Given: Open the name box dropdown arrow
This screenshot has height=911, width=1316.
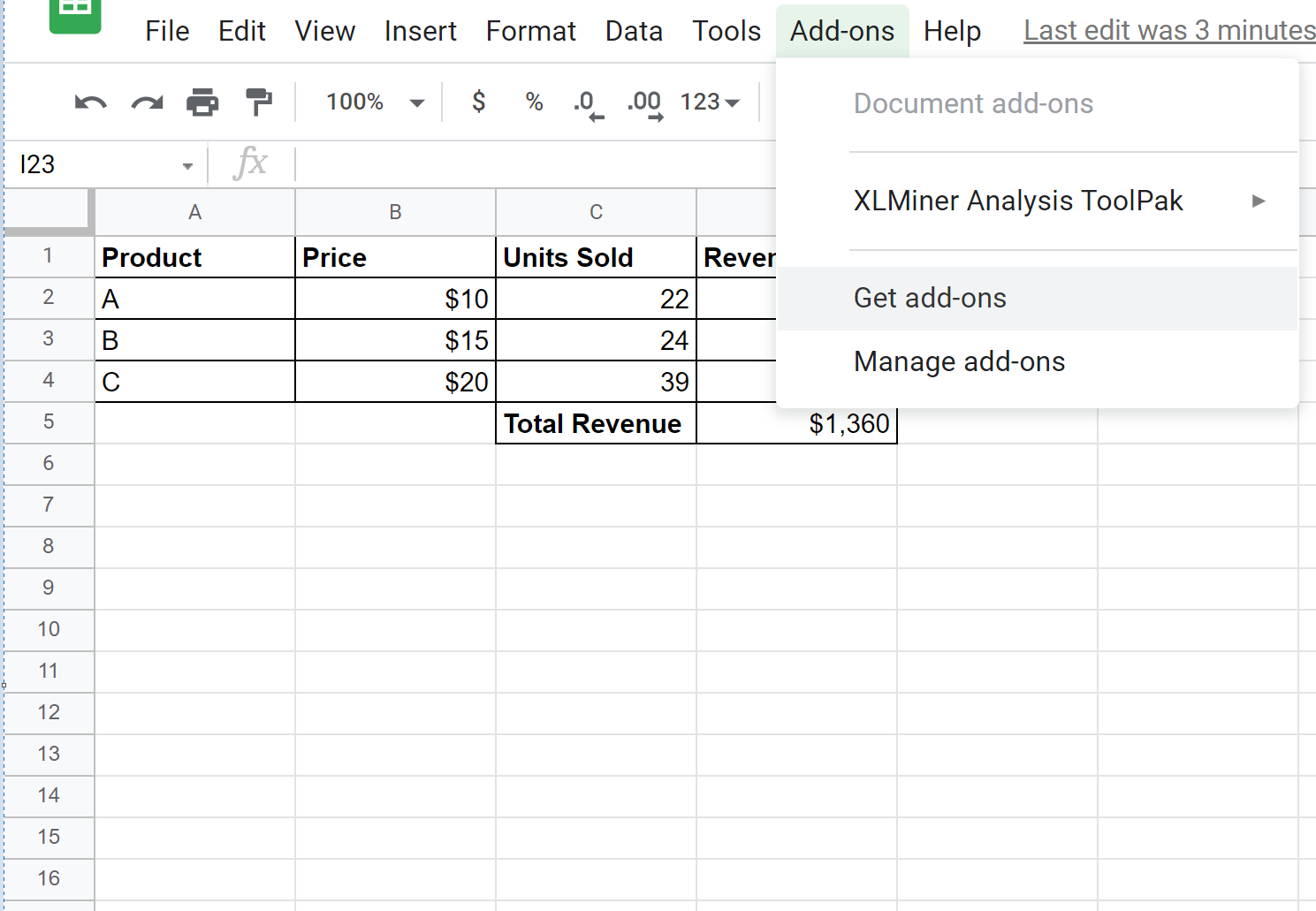Looking at the screenshot, I should tap(187, 166).
